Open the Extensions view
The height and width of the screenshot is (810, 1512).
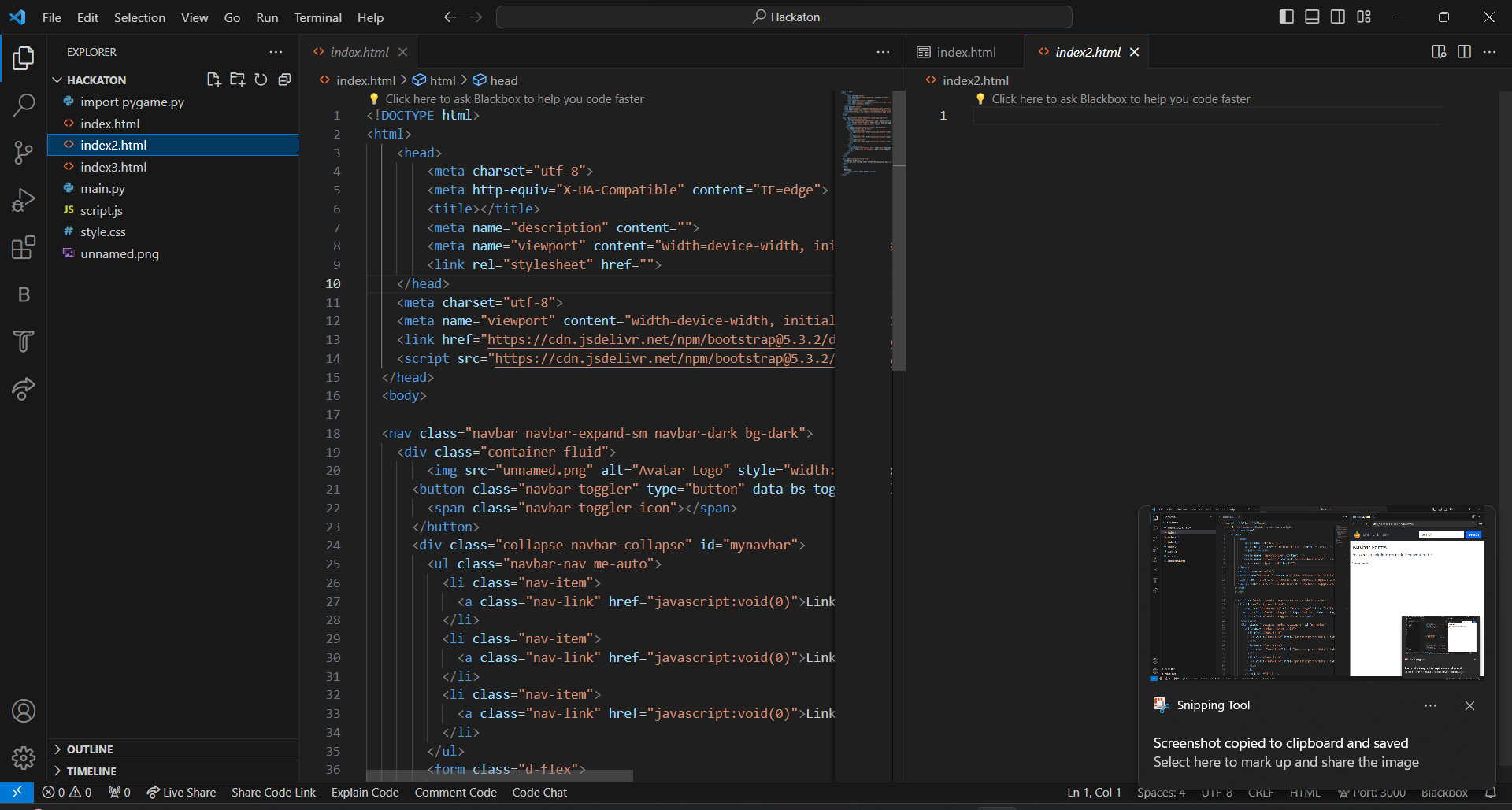tap(24, 247)
